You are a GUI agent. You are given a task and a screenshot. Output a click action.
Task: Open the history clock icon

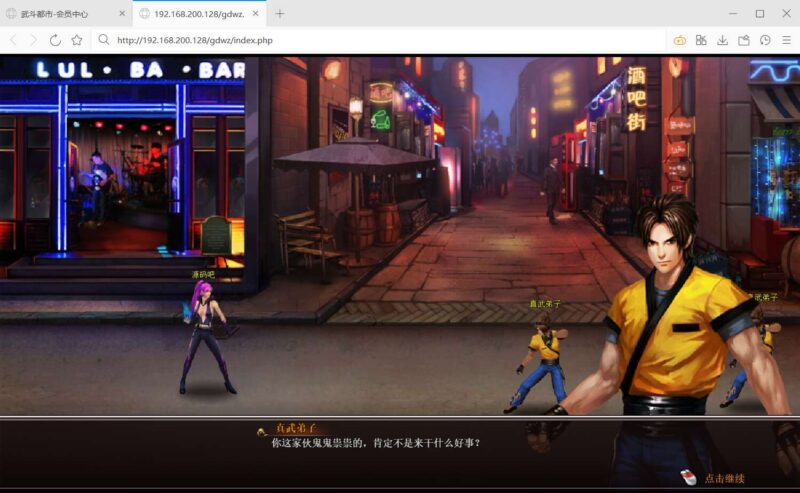pos(765,40)
